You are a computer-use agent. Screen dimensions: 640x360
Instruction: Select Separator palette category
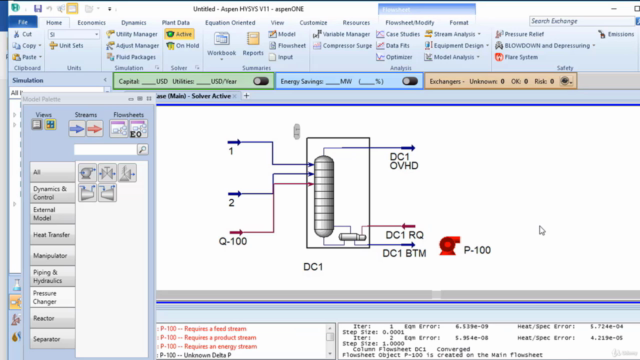click(52, 339)
